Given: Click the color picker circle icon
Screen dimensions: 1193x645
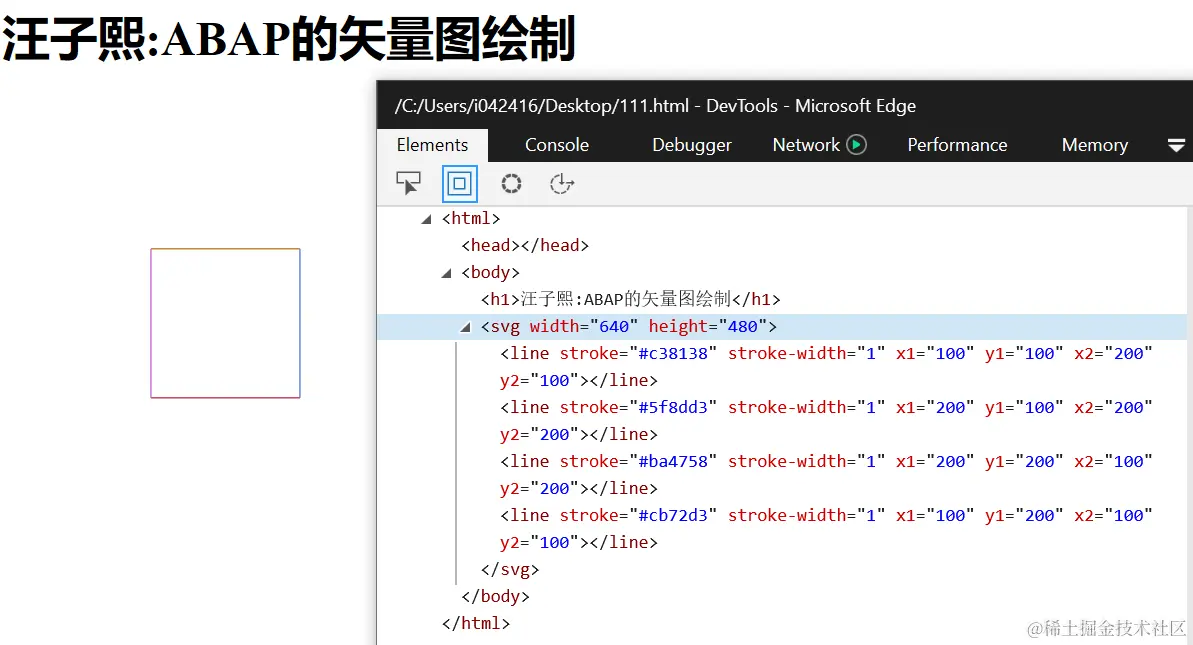Looking at the screenshot, I should pyautogui.click(x=511, y=183).
